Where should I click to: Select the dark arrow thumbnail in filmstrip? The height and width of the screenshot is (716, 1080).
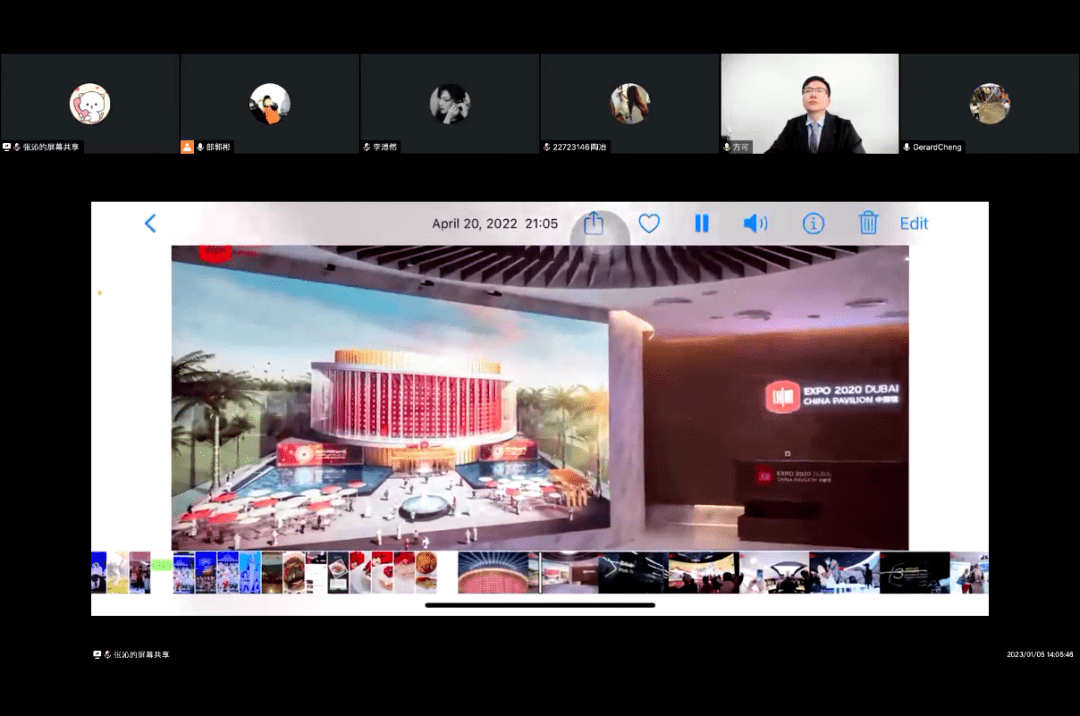pos(633,572)
